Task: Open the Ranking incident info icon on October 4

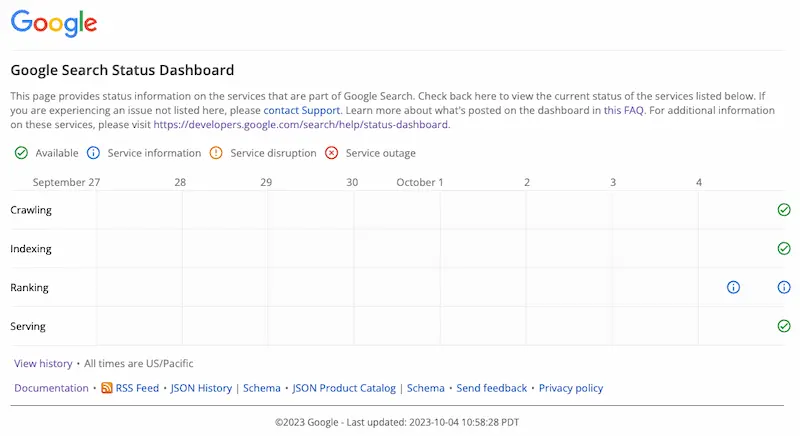Action: pos(733,287)
